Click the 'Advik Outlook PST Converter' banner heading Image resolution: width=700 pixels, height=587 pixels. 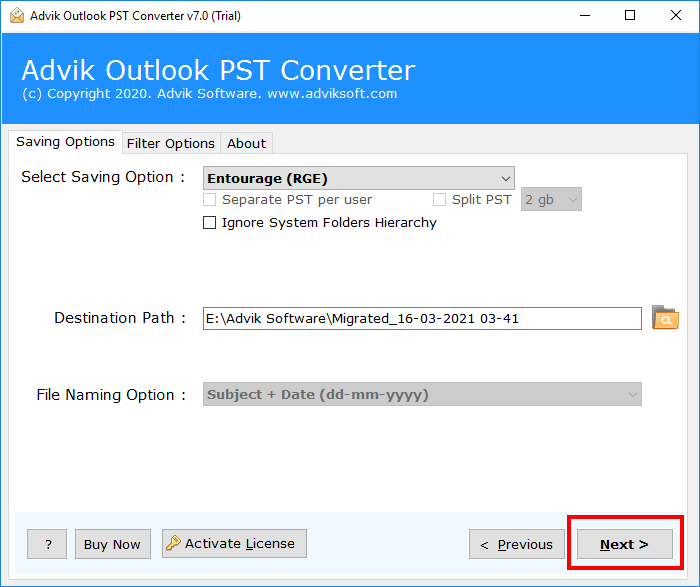click(219, 70)
